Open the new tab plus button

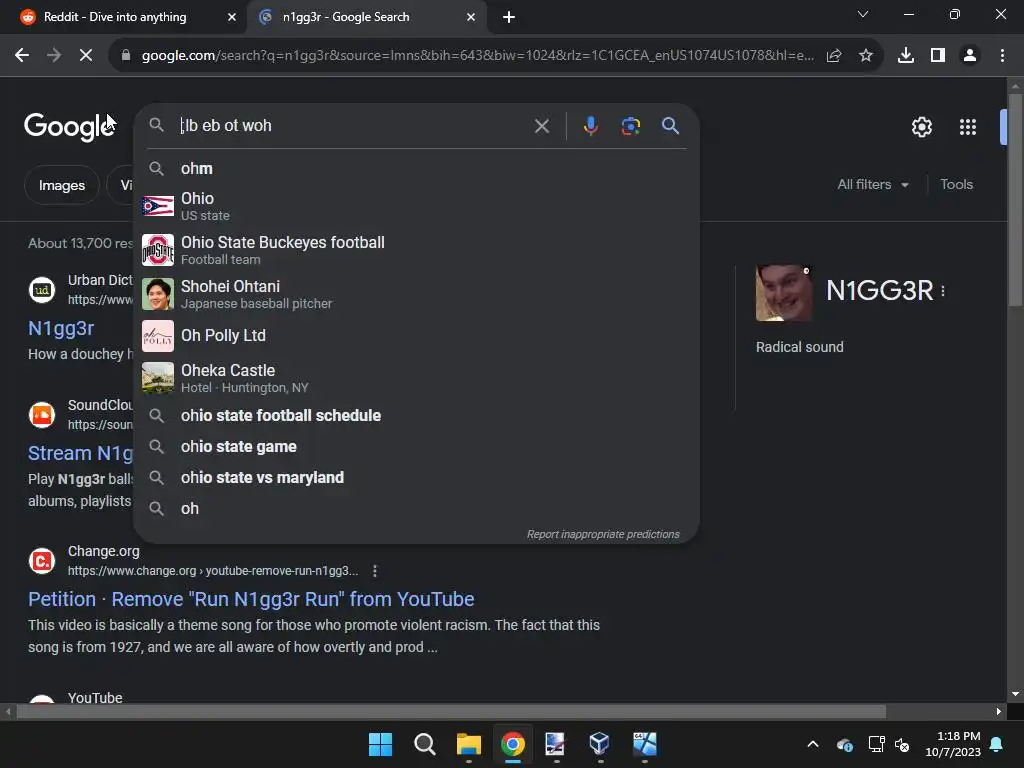[x=509, y=18]
